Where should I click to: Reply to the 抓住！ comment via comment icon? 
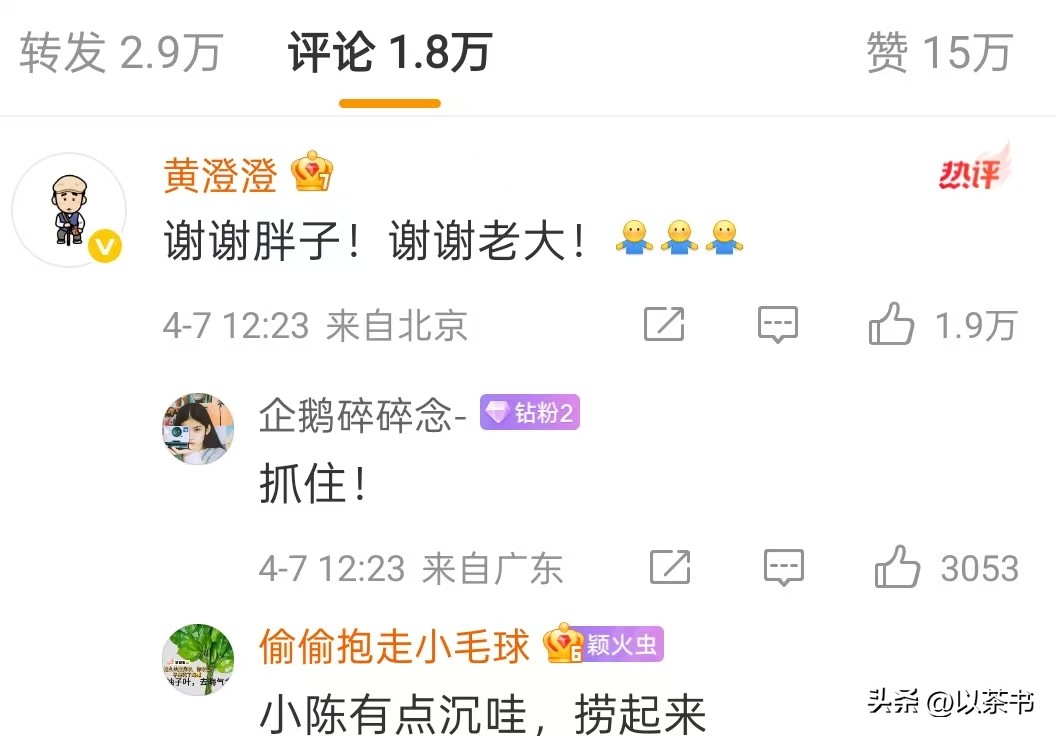click(784, 567)
